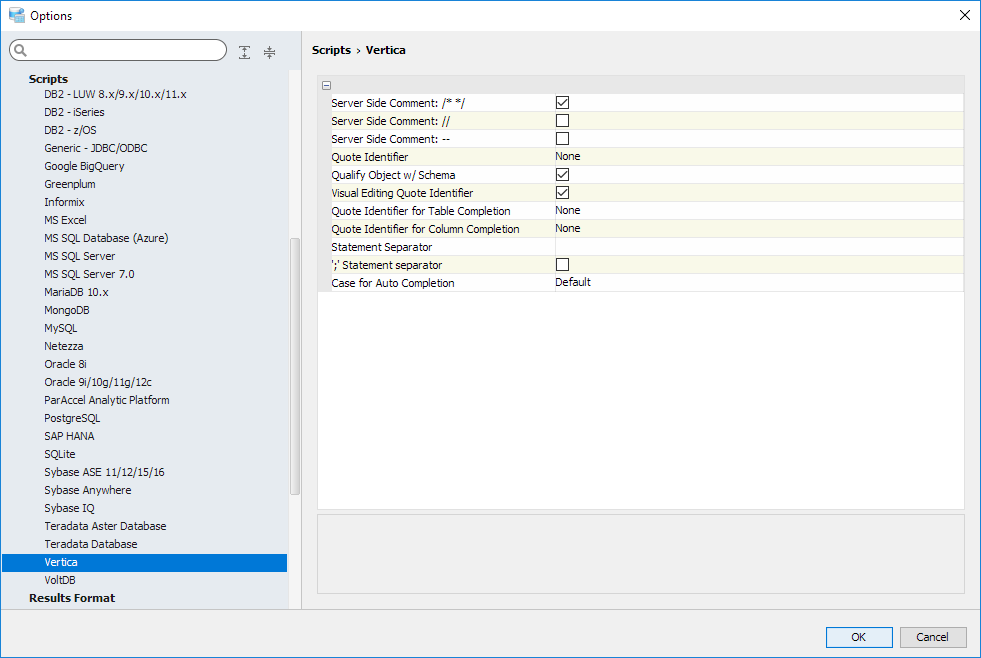
Task: Collapse the property grid section
Action: (x=327, y=85)
